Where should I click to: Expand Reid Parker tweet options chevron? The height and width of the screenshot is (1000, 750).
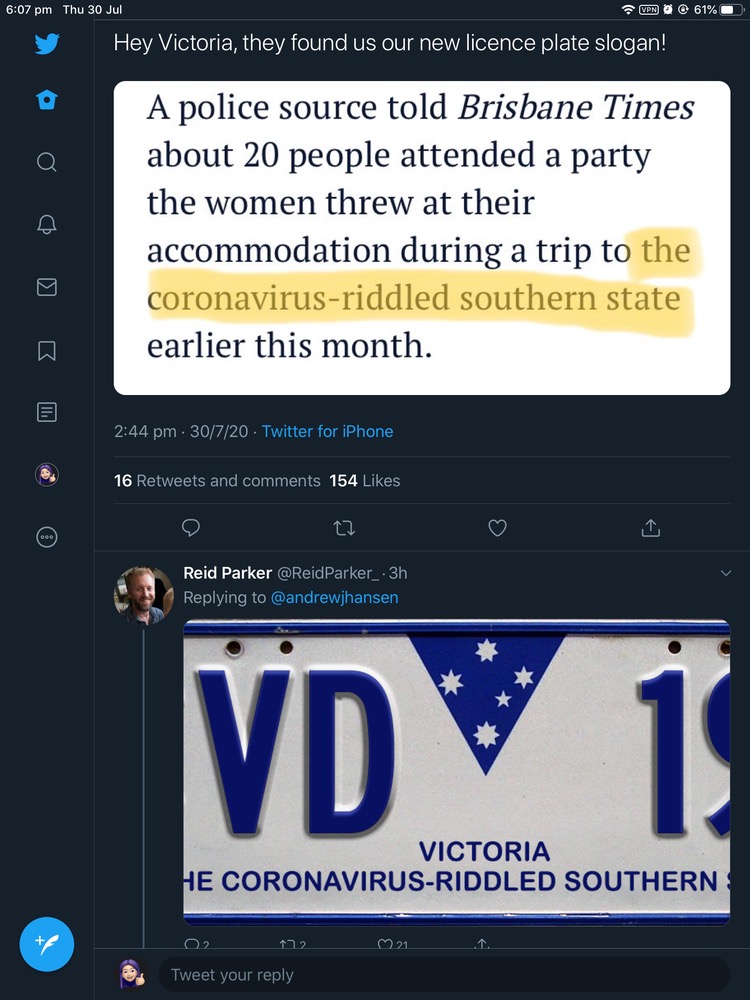coord(726,573)
